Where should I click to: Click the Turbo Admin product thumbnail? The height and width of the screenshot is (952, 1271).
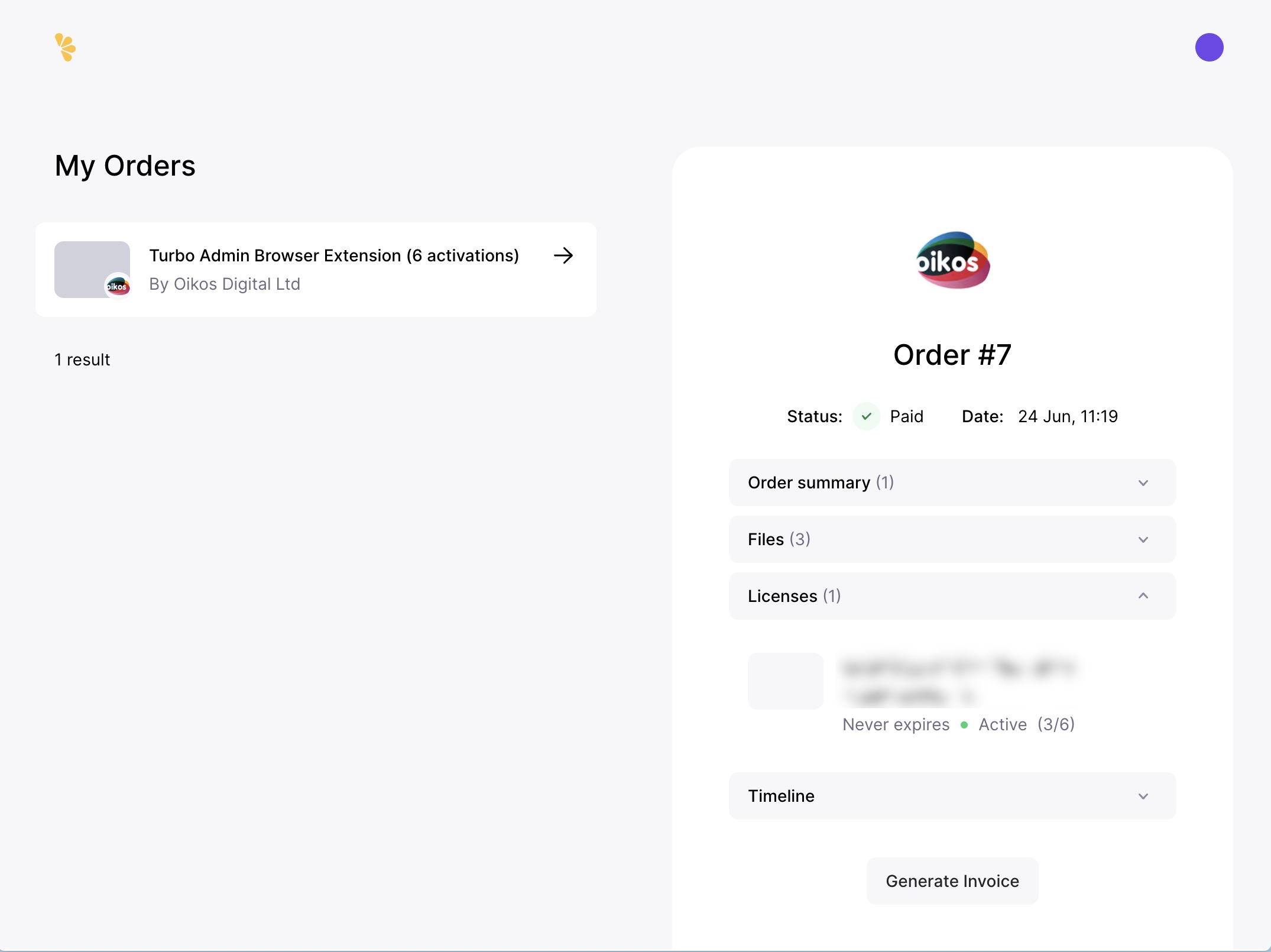92,270
